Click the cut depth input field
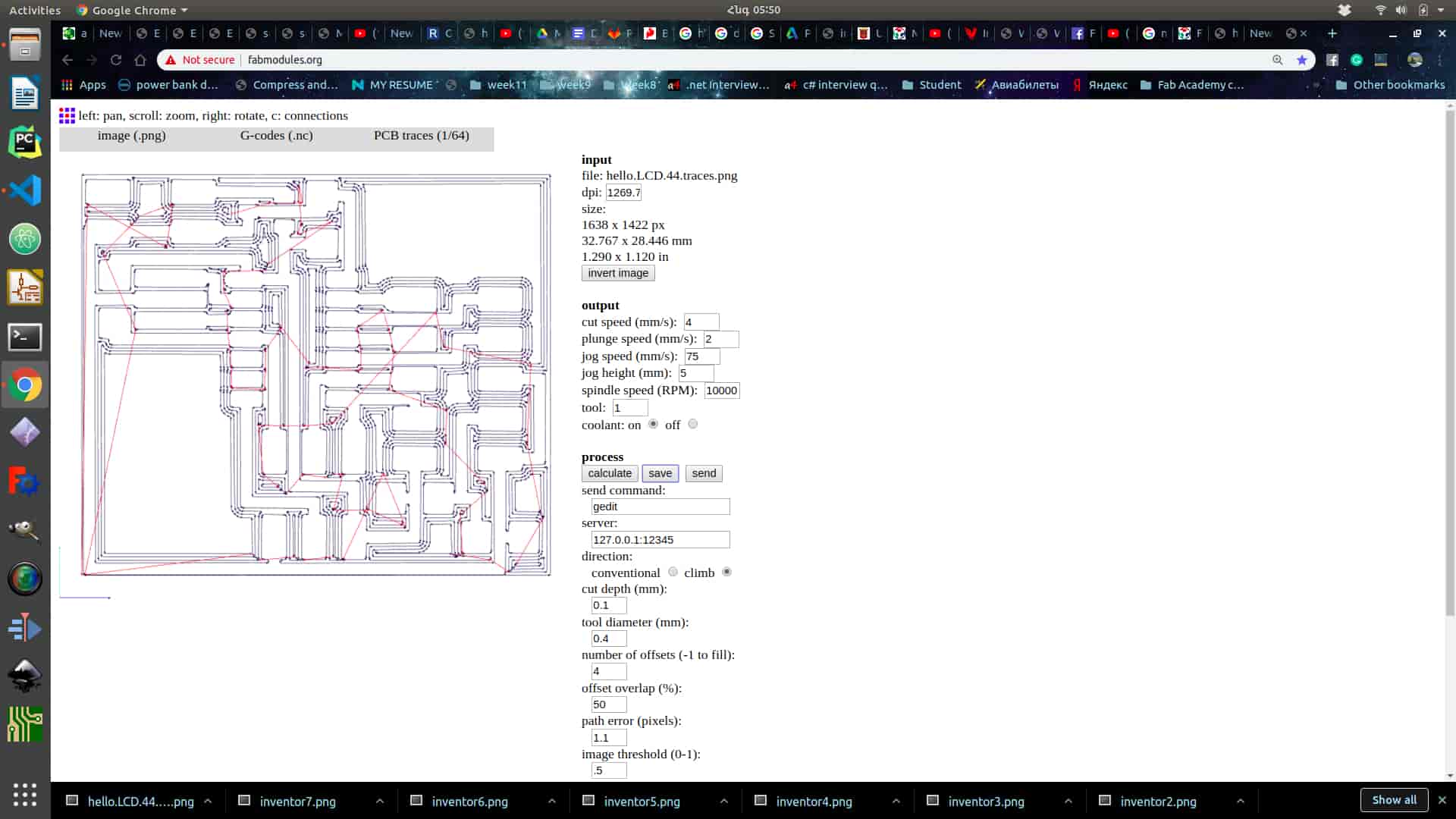The image size is (1456, 819). click(x=608, y=605)
